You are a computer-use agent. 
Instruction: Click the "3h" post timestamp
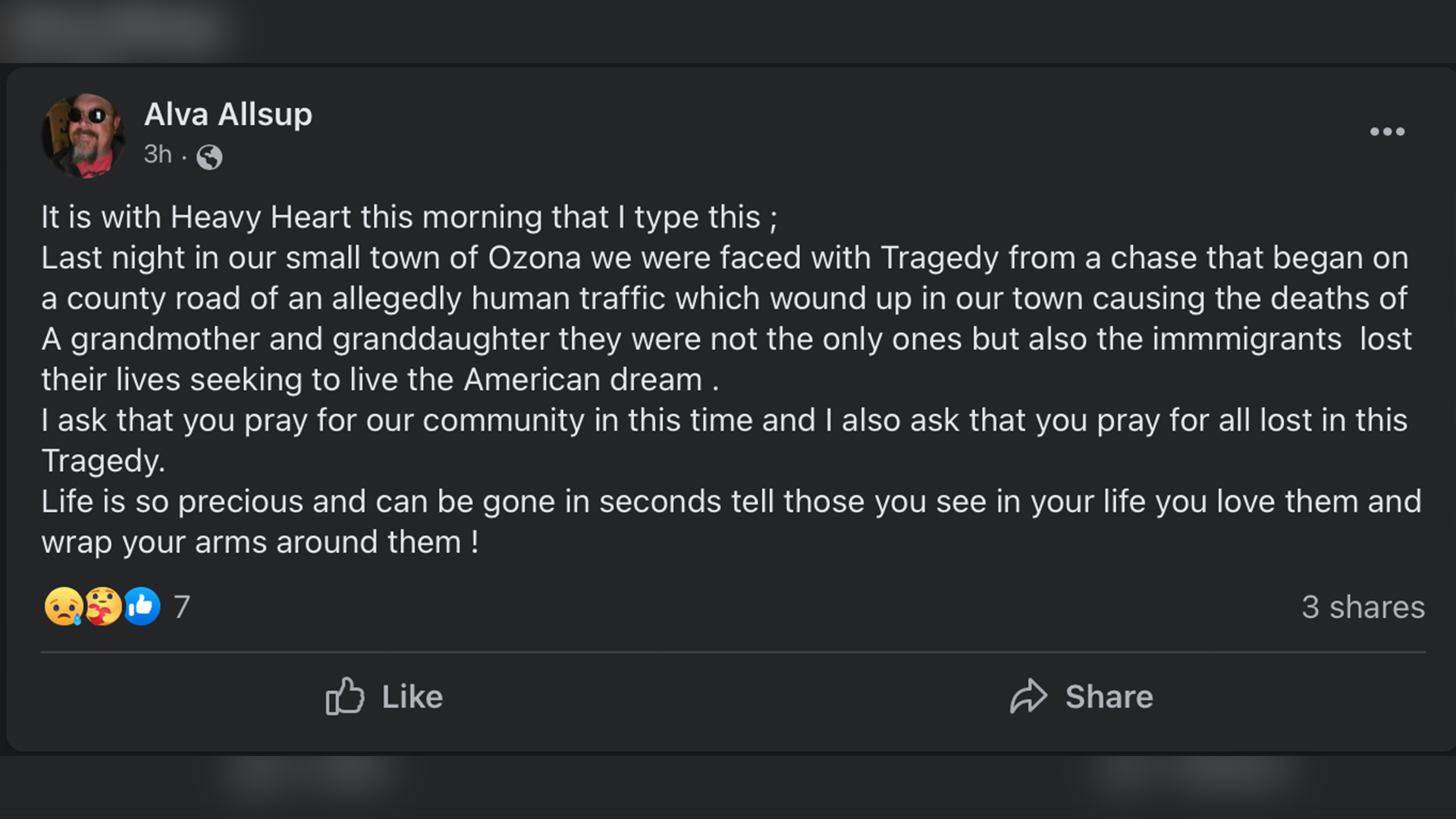158,155
